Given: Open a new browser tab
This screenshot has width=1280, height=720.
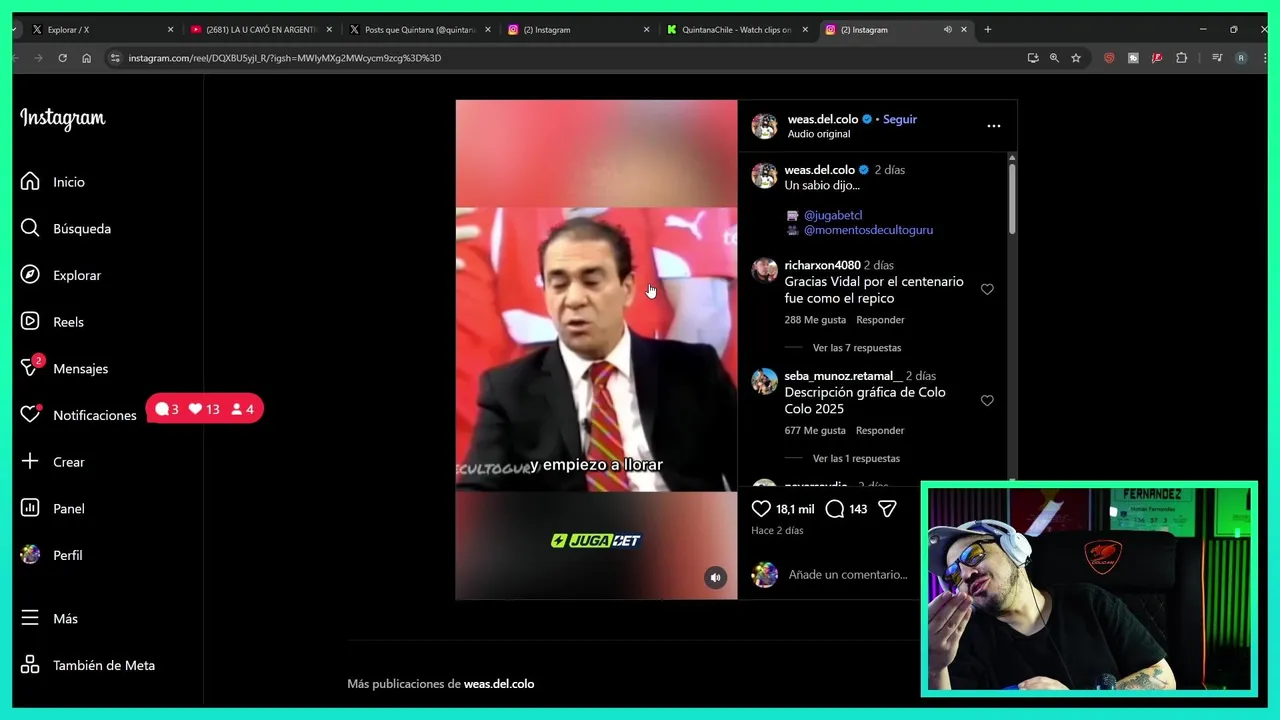Looking at the screenshot, I should [x=987, y=29].
